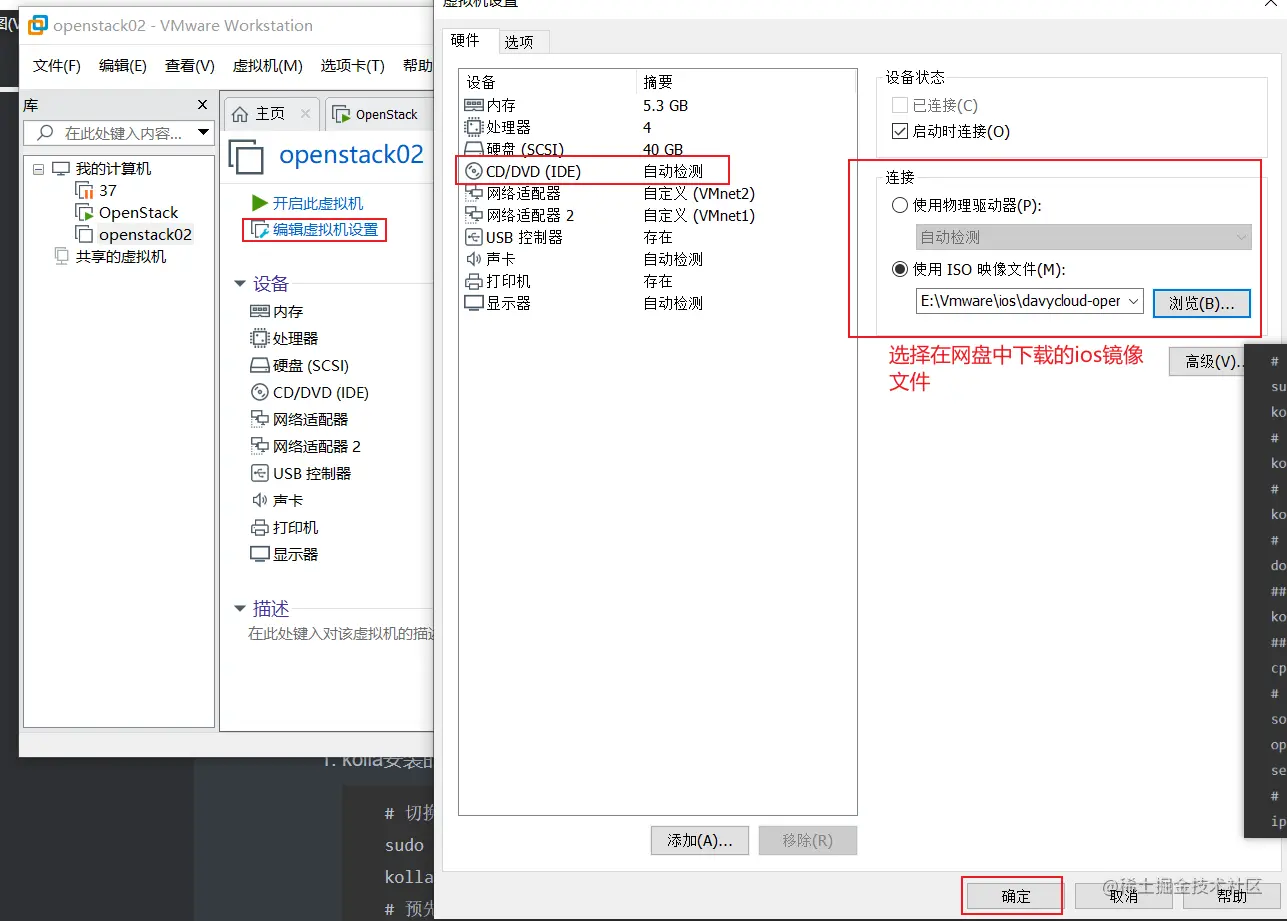Select the 37 VM in library tree

tap(107, 190)
